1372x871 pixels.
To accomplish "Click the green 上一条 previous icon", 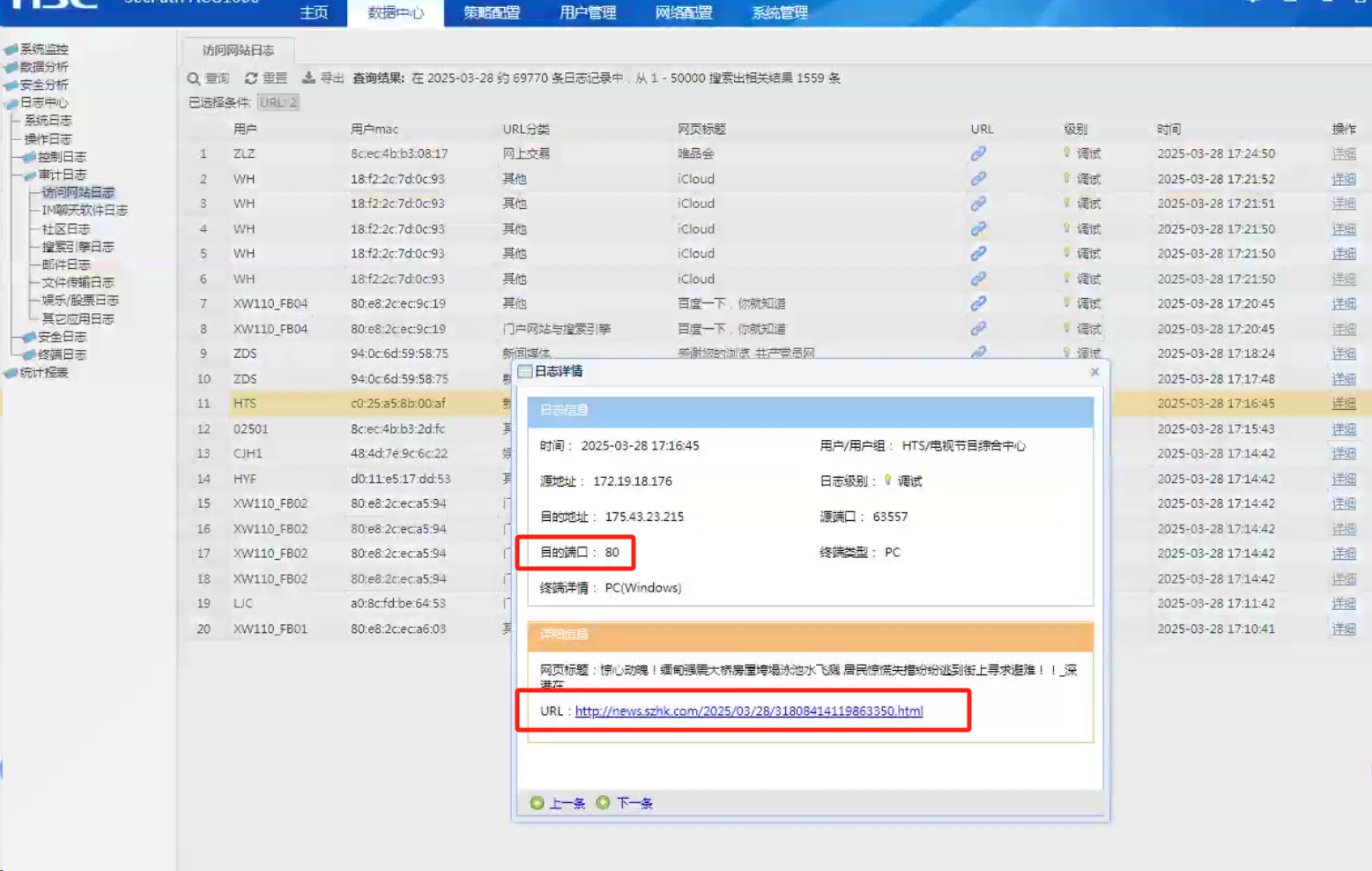I will click(537, 803).
